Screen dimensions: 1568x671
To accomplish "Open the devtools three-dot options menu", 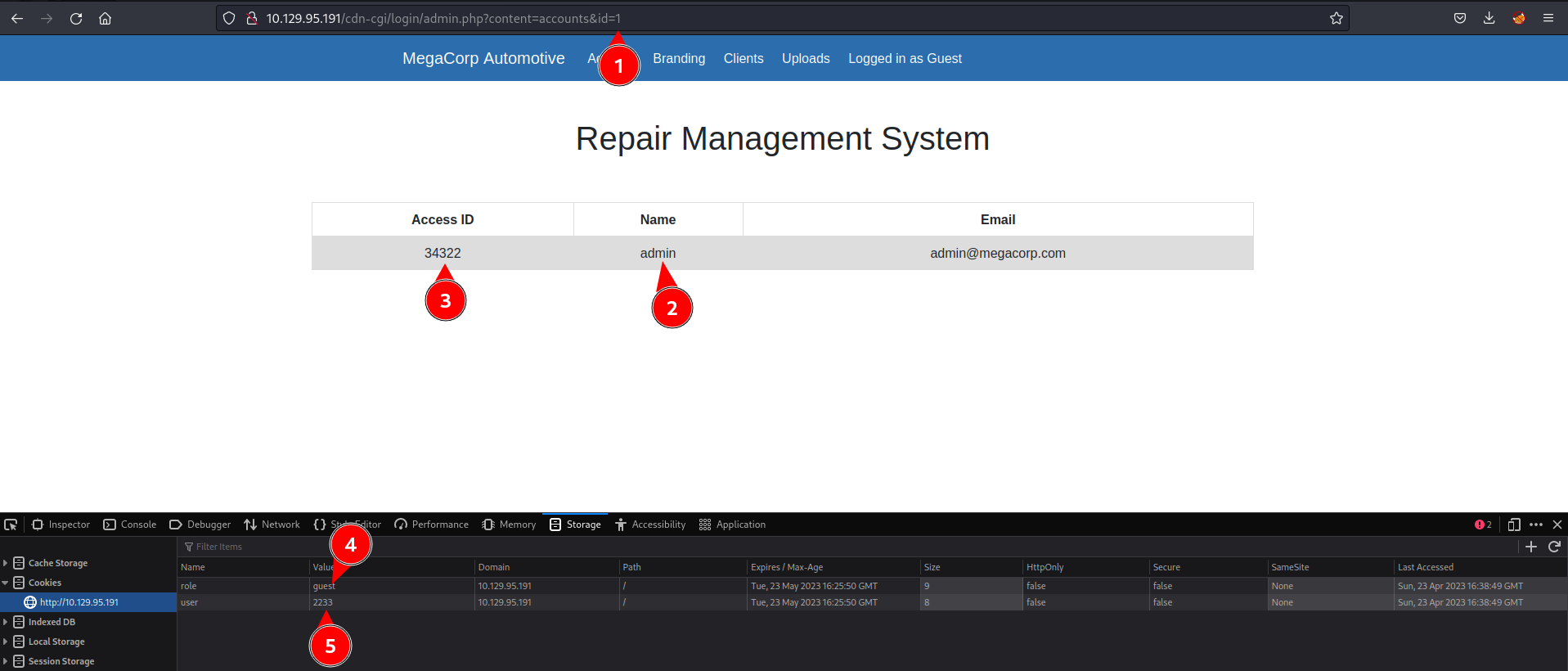I will coord(1536,525).
